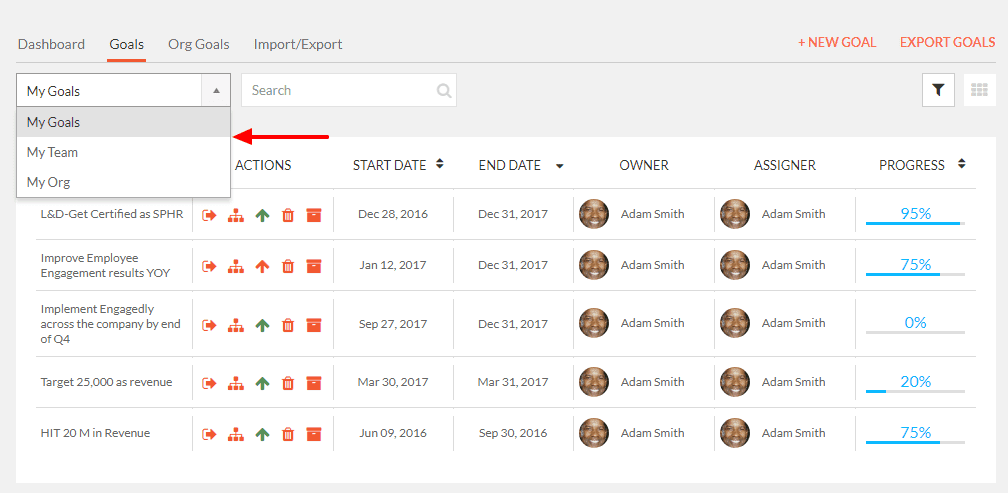Delete the HIT 20 M in Revenue goal
This screenshot has height=493, width=1008.
(288, 434)
